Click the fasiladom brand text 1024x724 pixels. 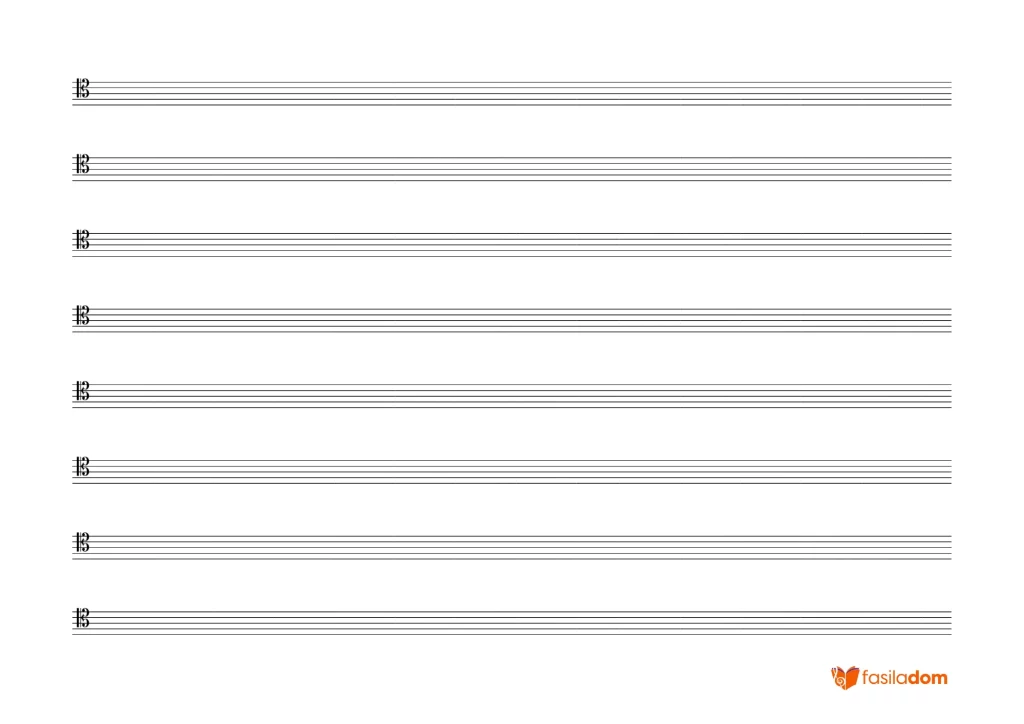point(904,677)
